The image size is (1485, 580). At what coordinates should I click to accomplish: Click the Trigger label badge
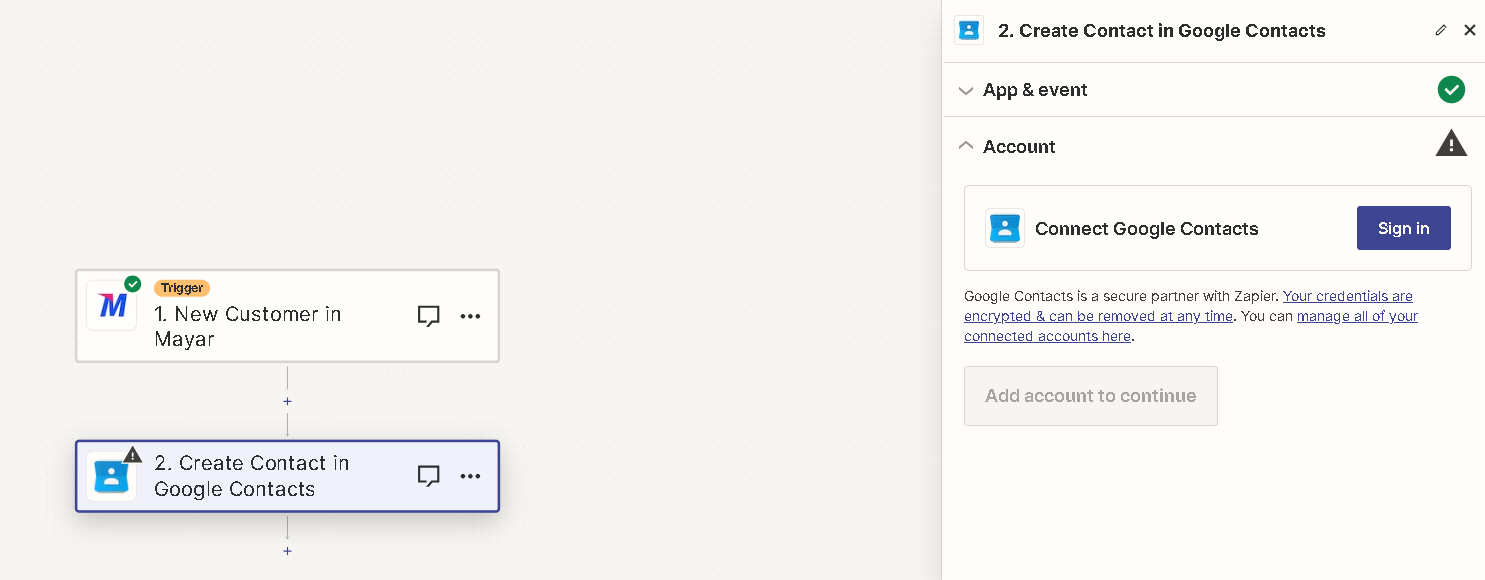click(x=182, y=288)
